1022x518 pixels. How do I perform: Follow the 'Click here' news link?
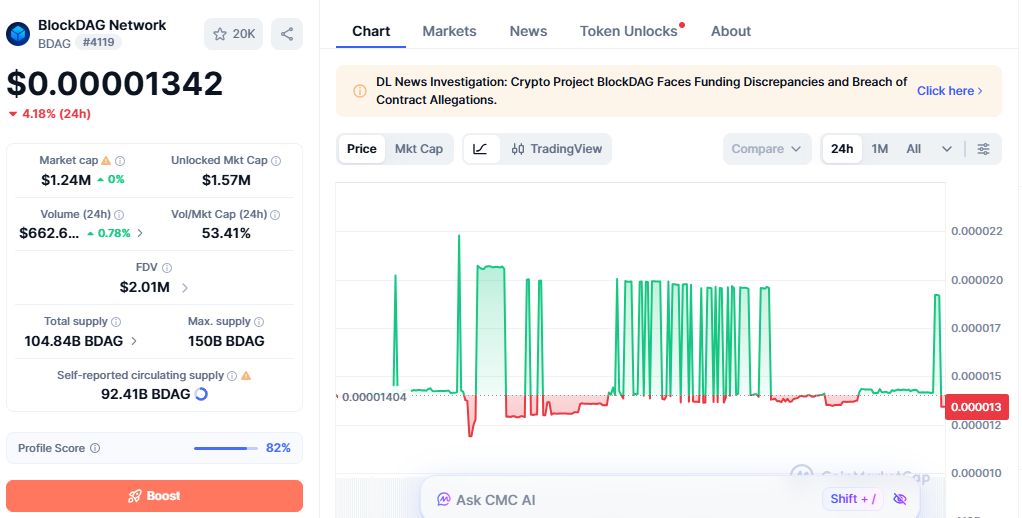[x=950, y=91]
